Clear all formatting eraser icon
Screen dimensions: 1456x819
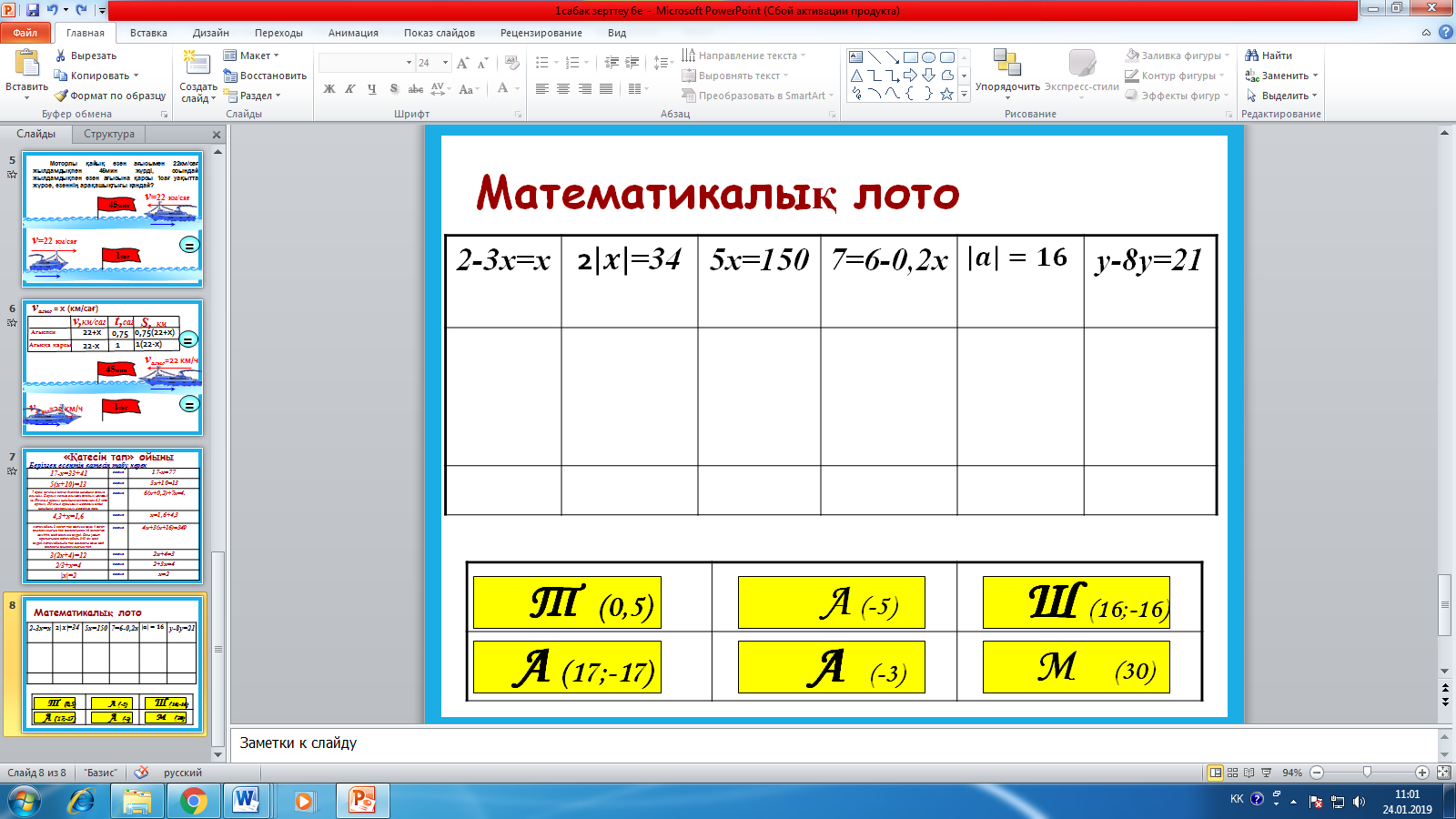tap(512, 63)
